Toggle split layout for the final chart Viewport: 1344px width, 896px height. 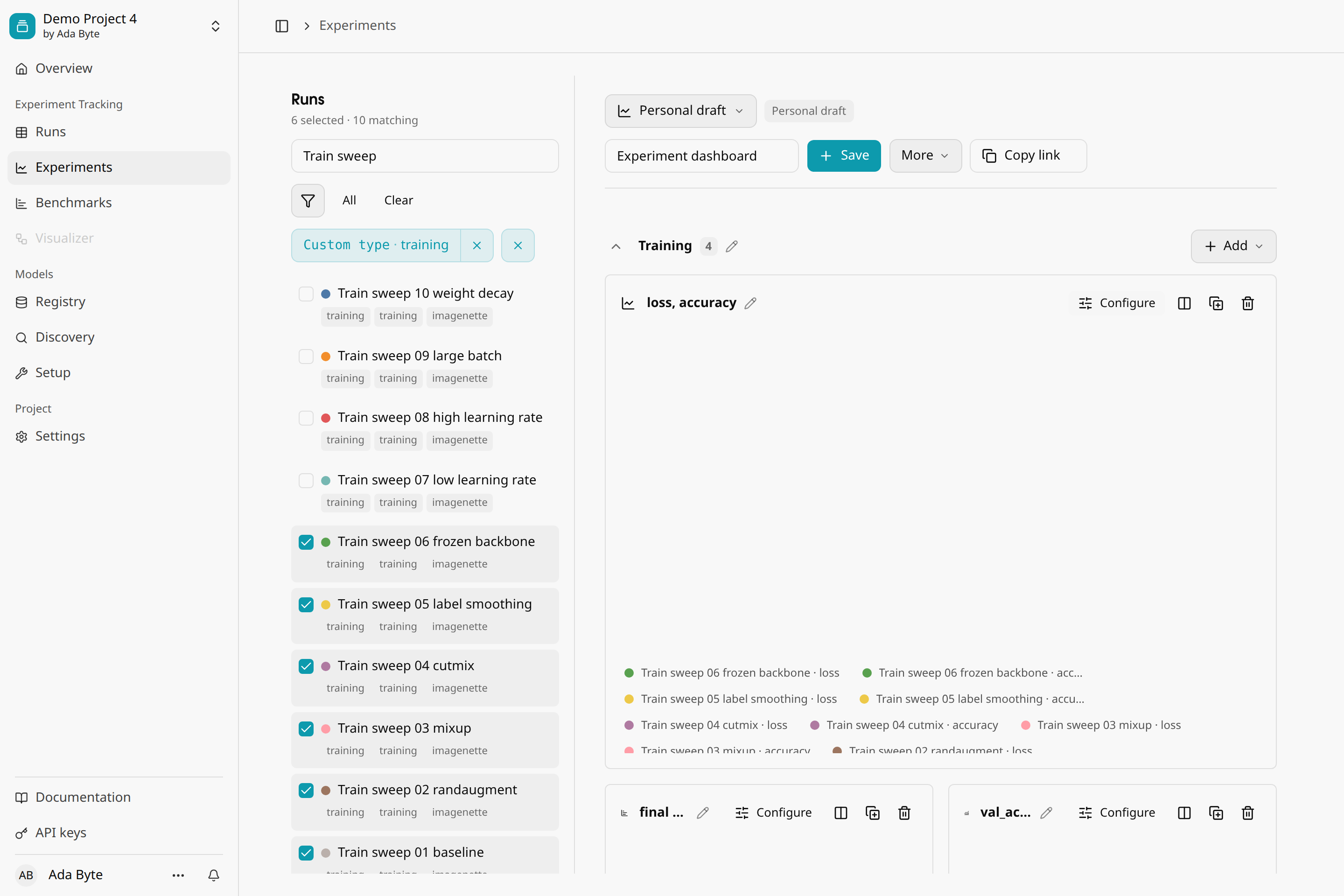(840, 812)
